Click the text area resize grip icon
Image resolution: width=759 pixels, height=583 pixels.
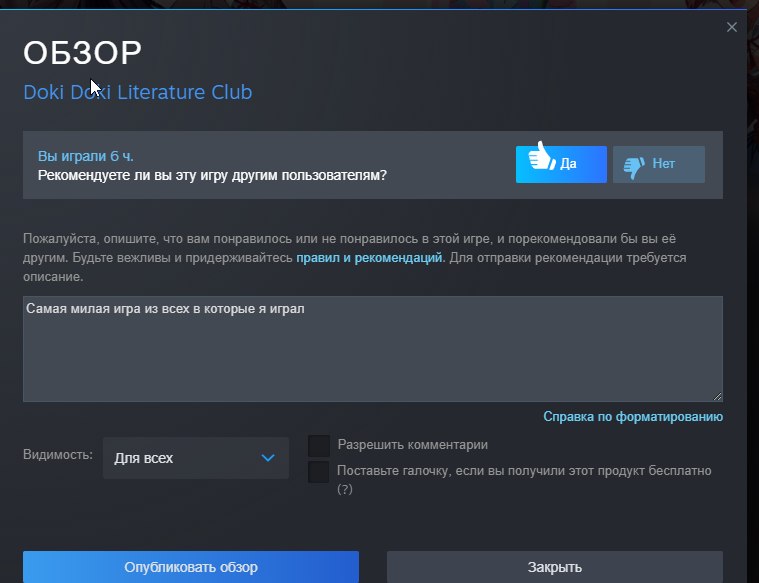click(x=717, y=396)
